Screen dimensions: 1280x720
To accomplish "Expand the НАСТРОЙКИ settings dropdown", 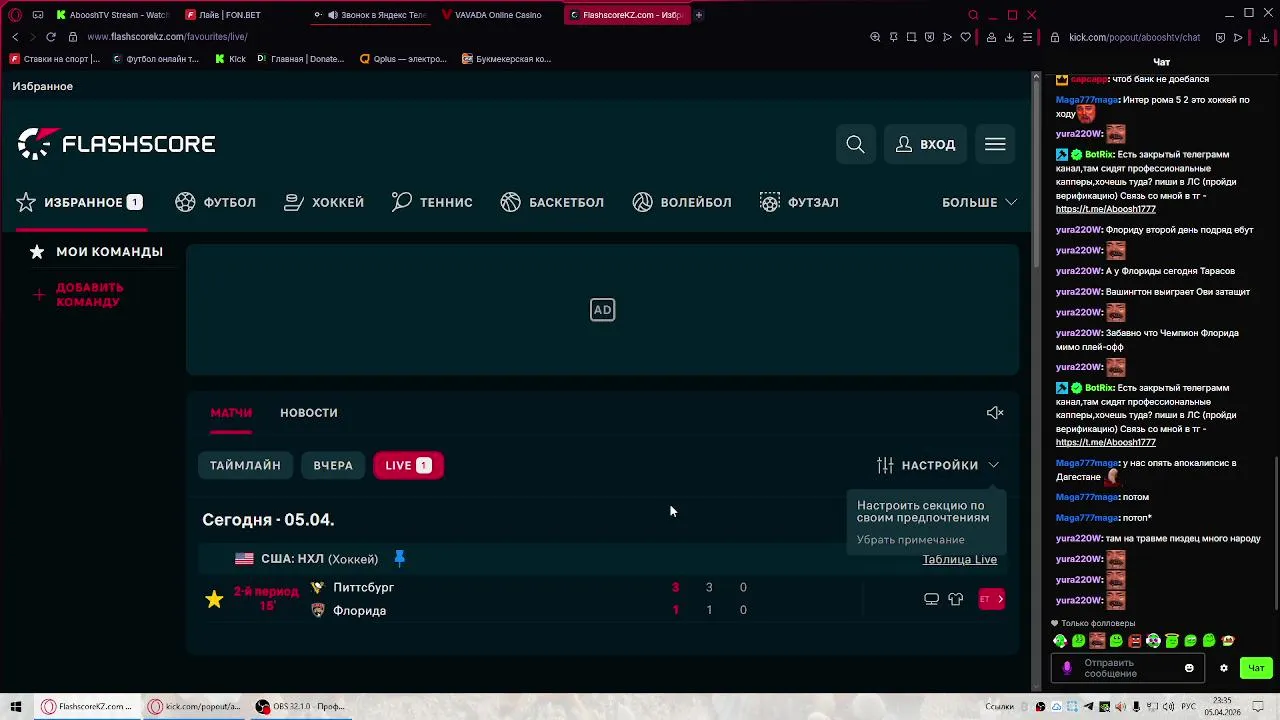I will point(937,465).
